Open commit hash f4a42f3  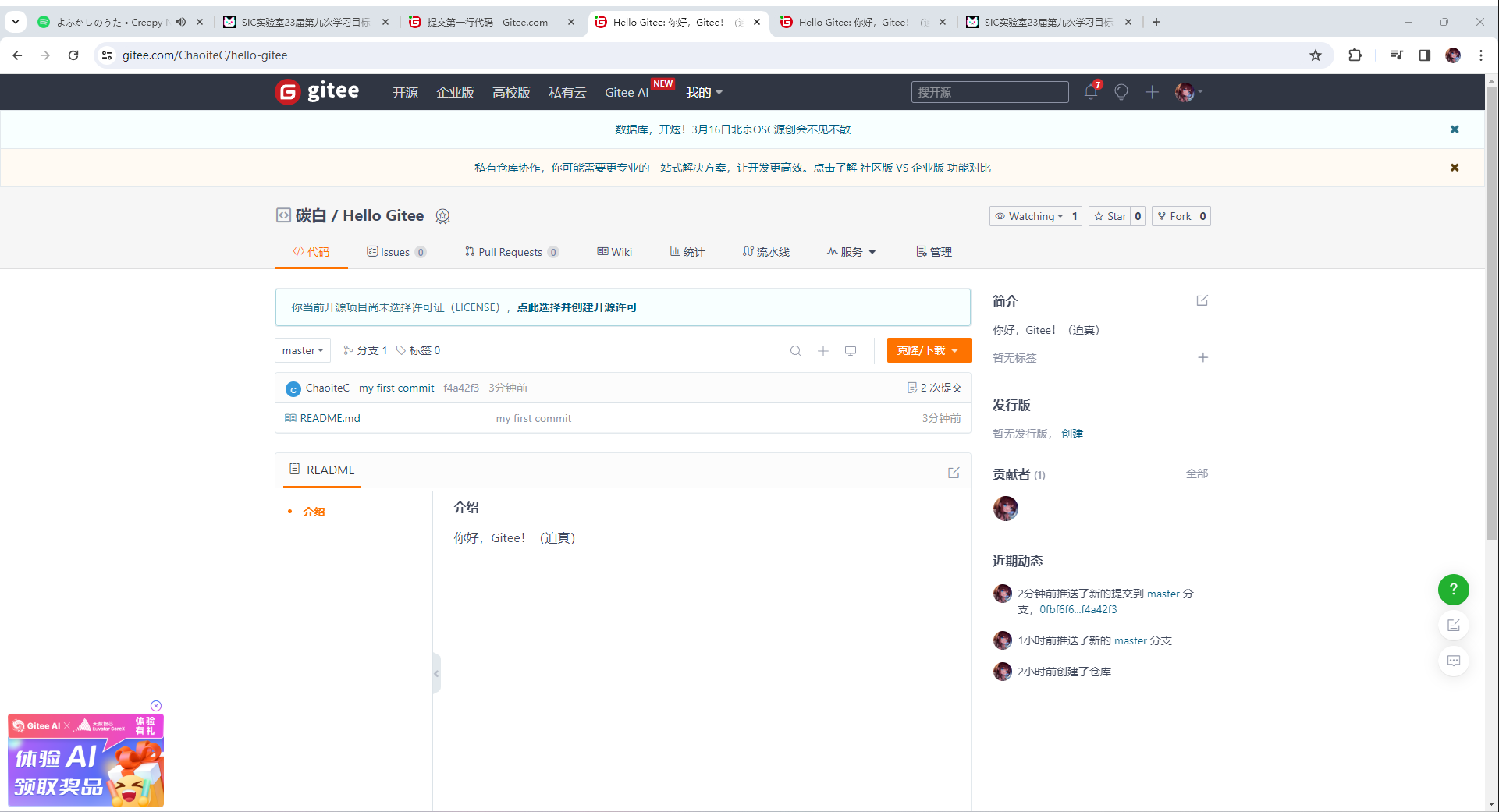[x=461, y=388]
